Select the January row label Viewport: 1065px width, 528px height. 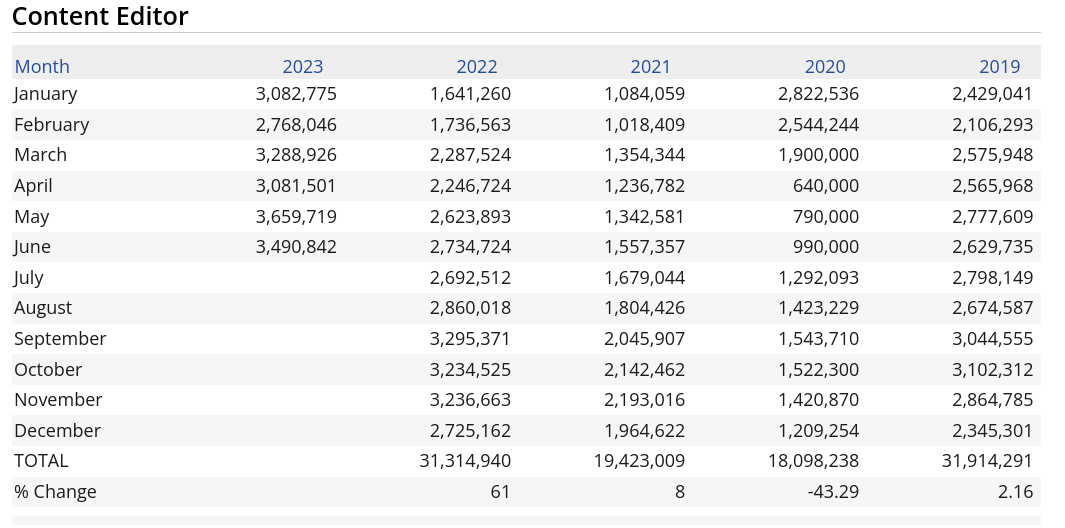46,94
